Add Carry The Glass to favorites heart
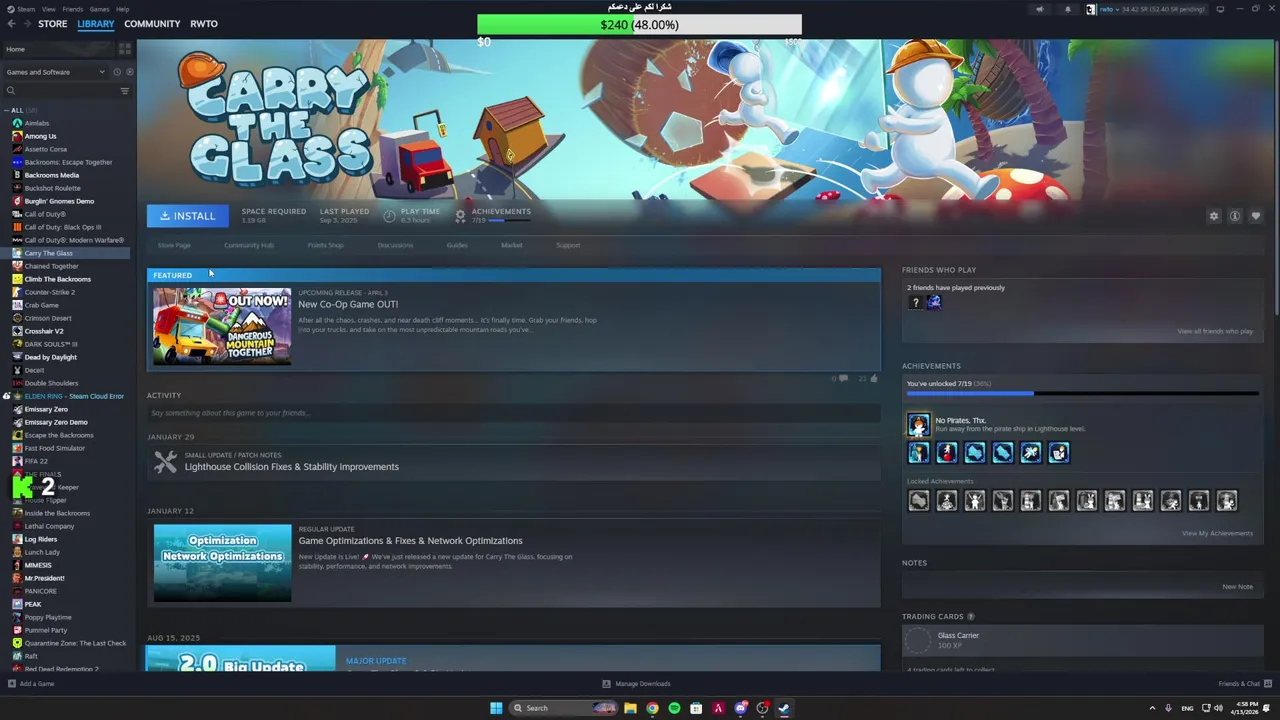The width and height of the screenshot is (1280, 720). pos(1256,216)
